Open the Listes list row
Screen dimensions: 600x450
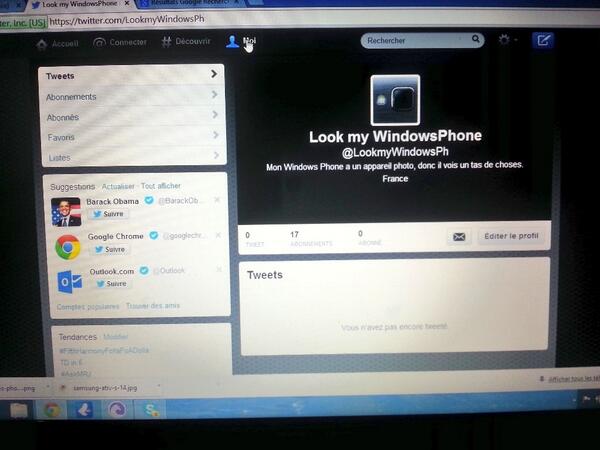pos(134,157)
